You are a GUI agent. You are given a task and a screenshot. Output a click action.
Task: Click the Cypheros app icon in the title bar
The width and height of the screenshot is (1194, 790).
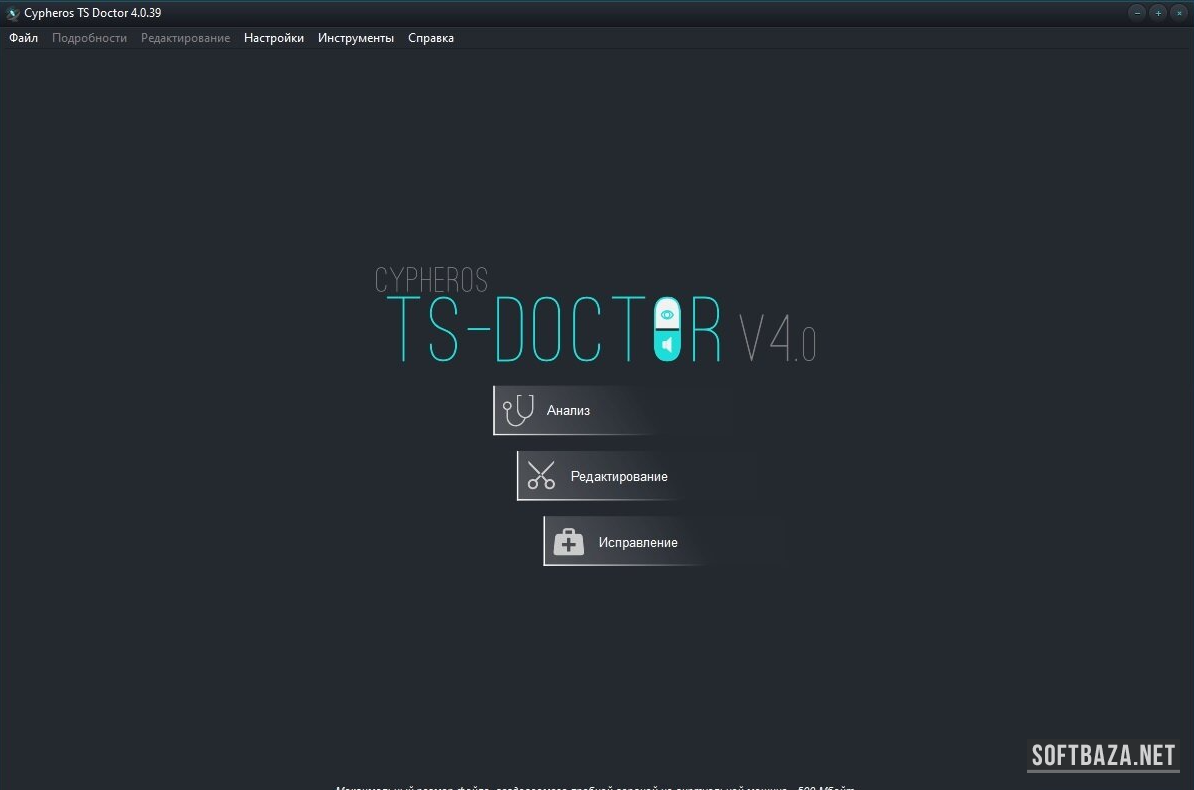tap(13, 13)
